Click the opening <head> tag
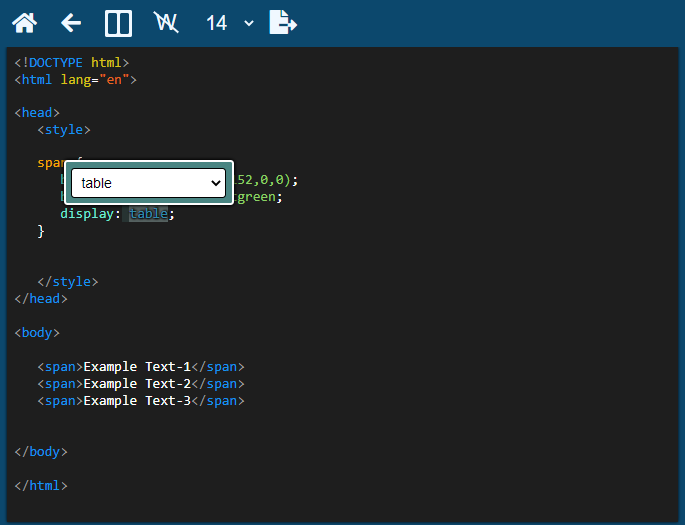This screenshot has height=525, width=685. 37,113
